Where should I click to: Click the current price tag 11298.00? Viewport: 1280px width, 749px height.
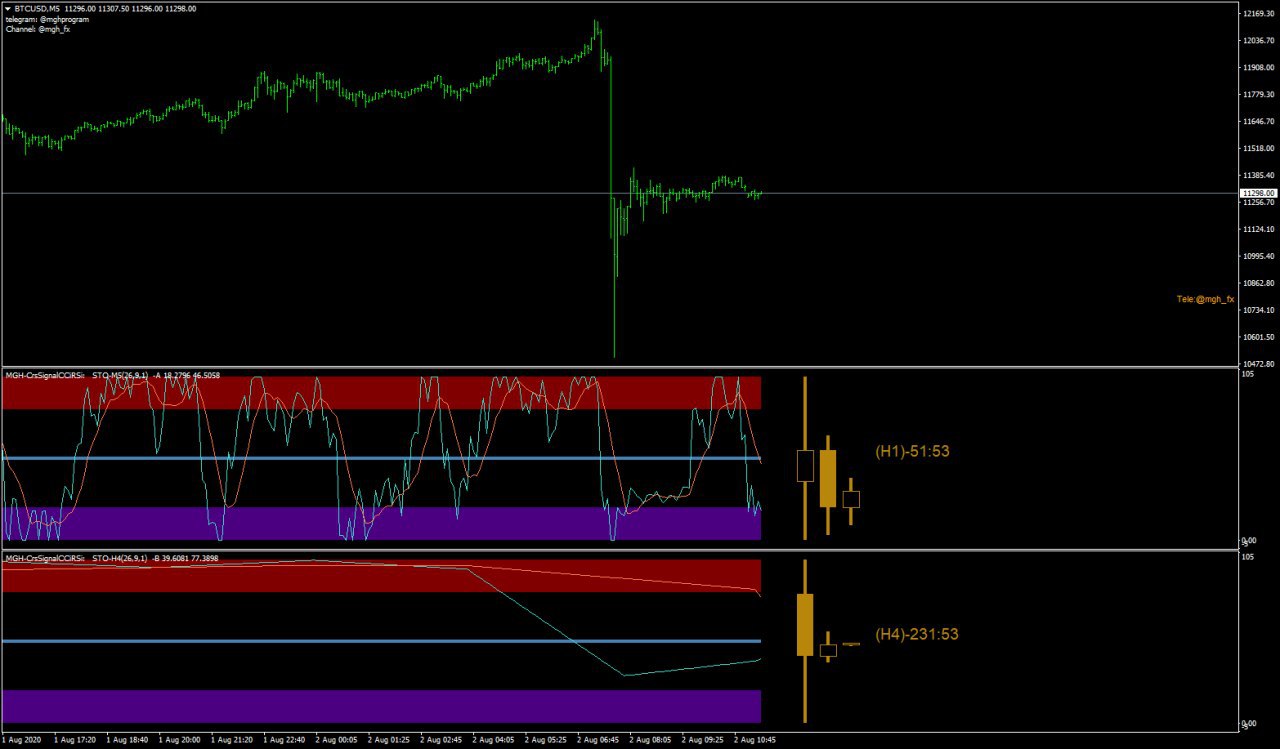[x=1257, y=193]
